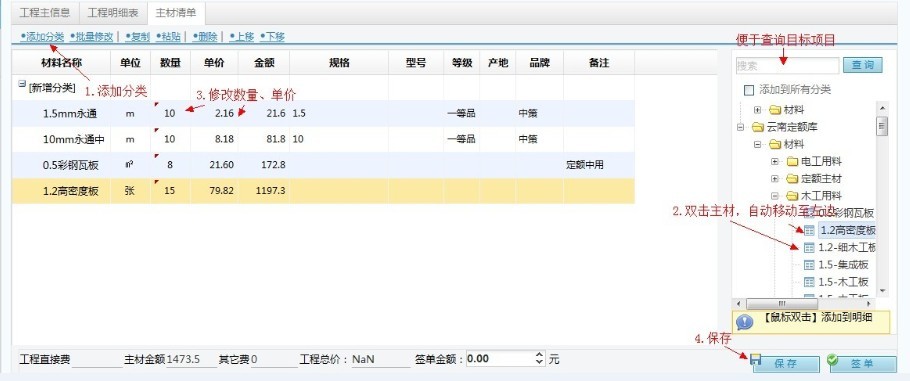Click the horizontal scrollbar right arrow
The image size is (910, 381).
coord(868,304)
